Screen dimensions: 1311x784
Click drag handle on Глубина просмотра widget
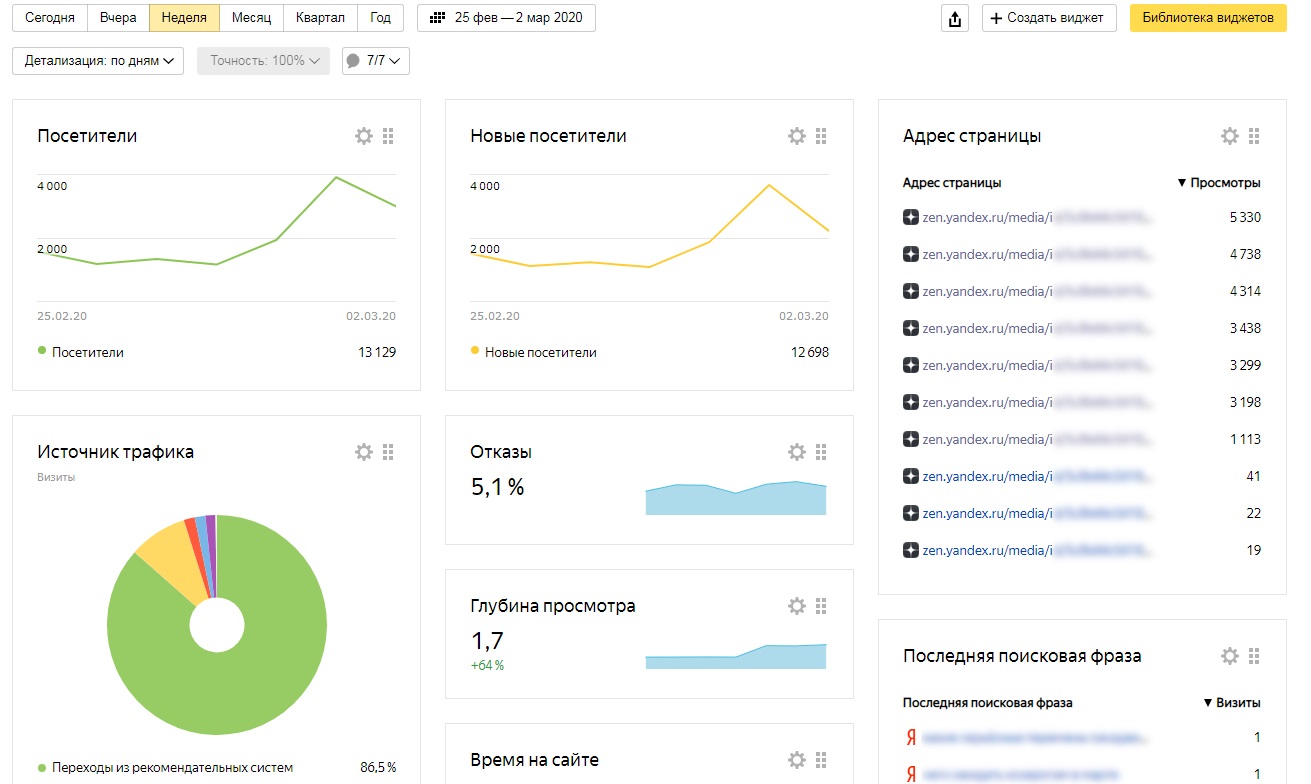coord(821,606)
